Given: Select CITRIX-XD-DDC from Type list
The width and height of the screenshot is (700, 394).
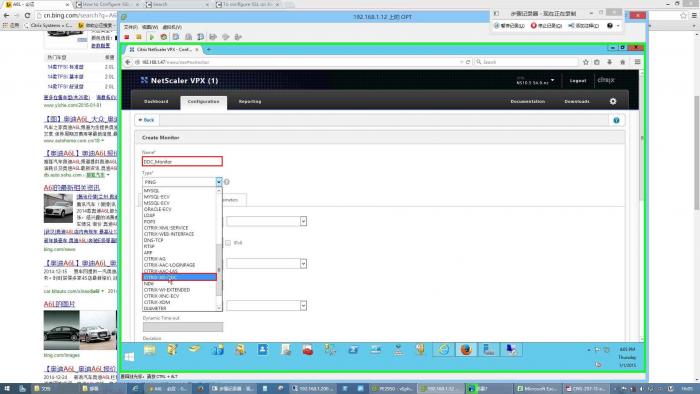Looking at the screenshot, I should 179,277.
